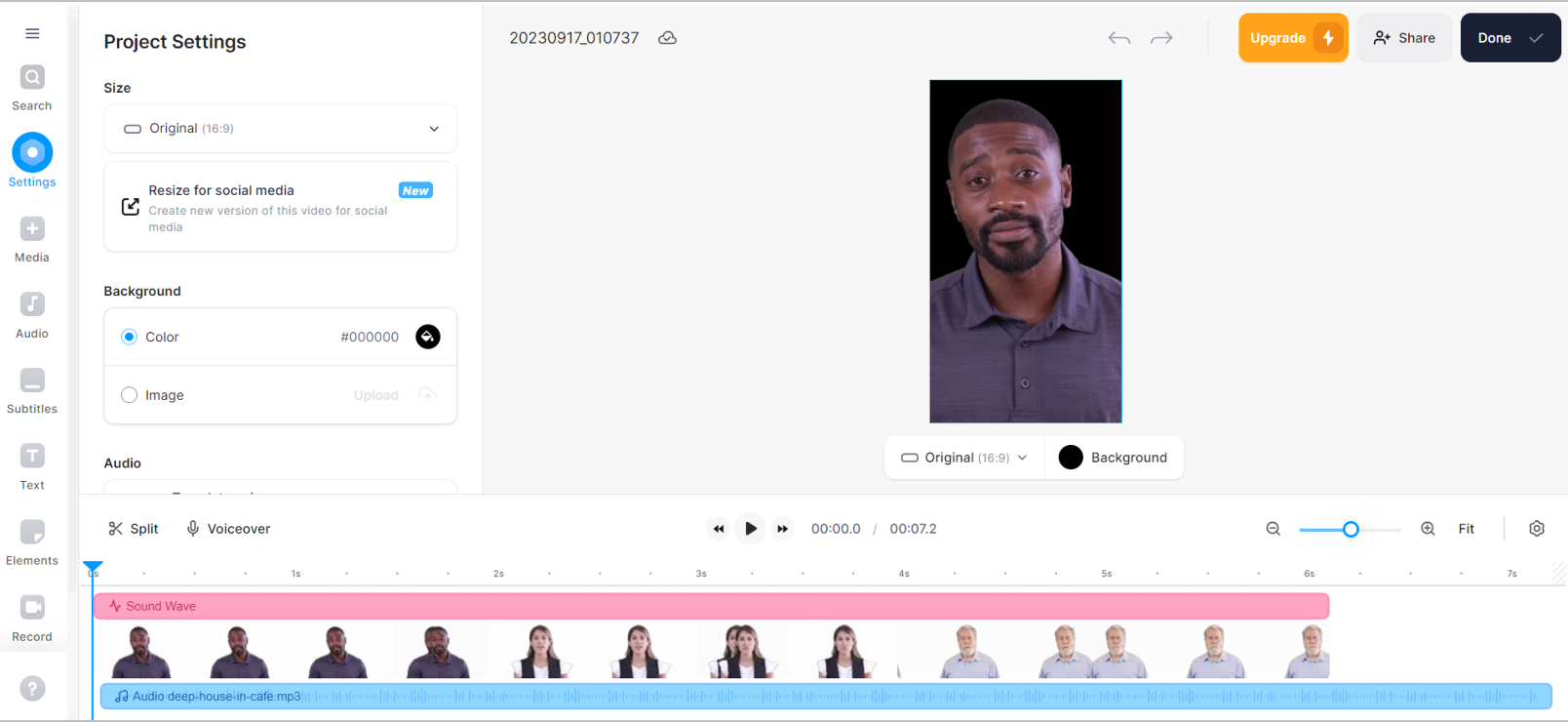Image resolution: width=1568 pixels, height=722 pixels.
Task: Click the current time 00:00.0 display
Action: [x=836, y=529]
